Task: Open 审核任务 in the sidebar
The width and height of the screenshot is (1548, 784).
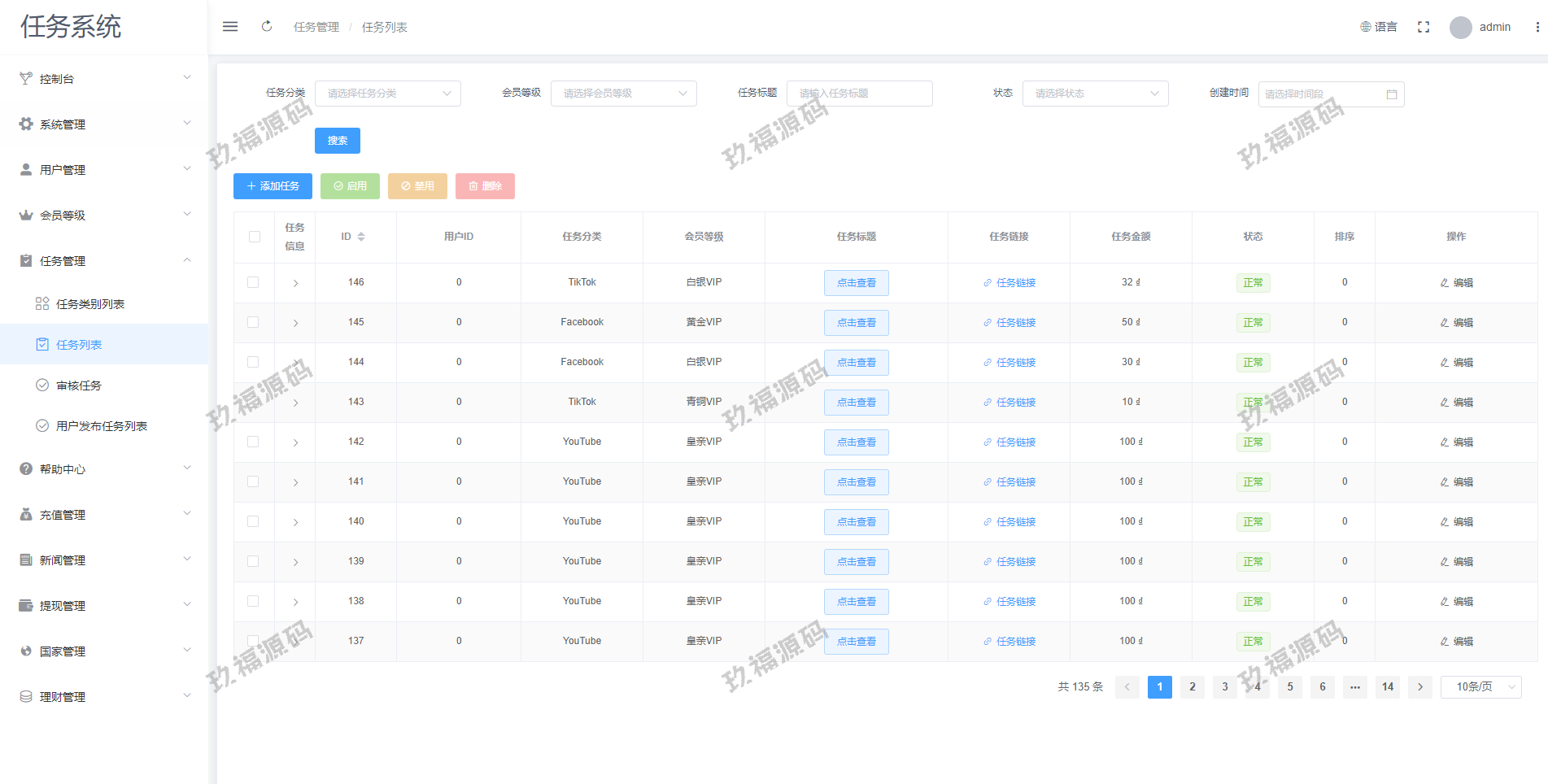Action: 79,385
